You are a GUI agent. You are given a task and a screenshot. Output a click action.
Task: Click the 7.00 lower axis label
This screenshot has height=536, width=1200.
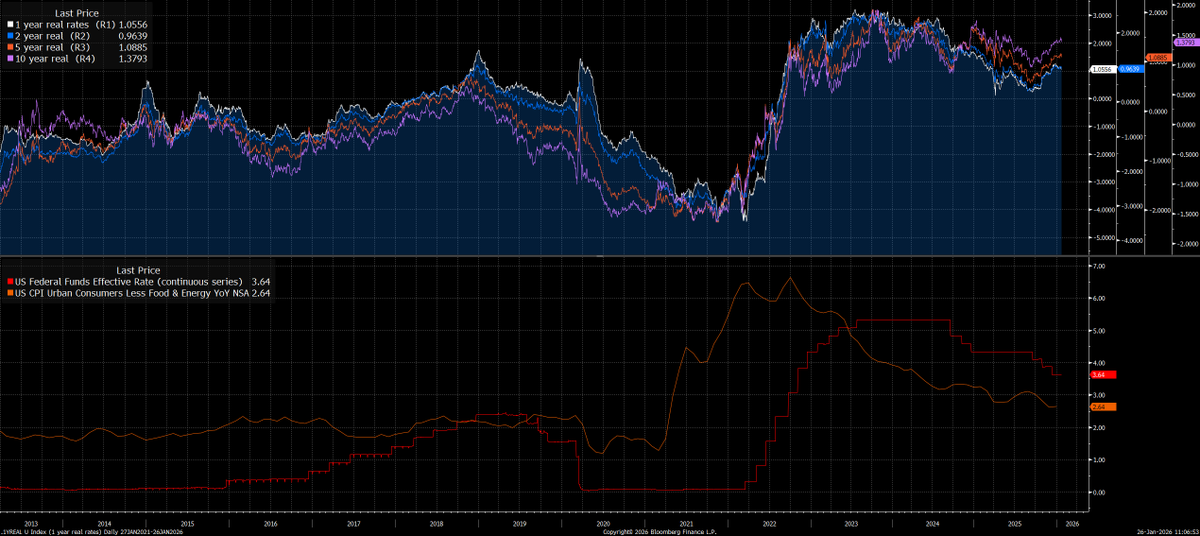(1100, 267)
